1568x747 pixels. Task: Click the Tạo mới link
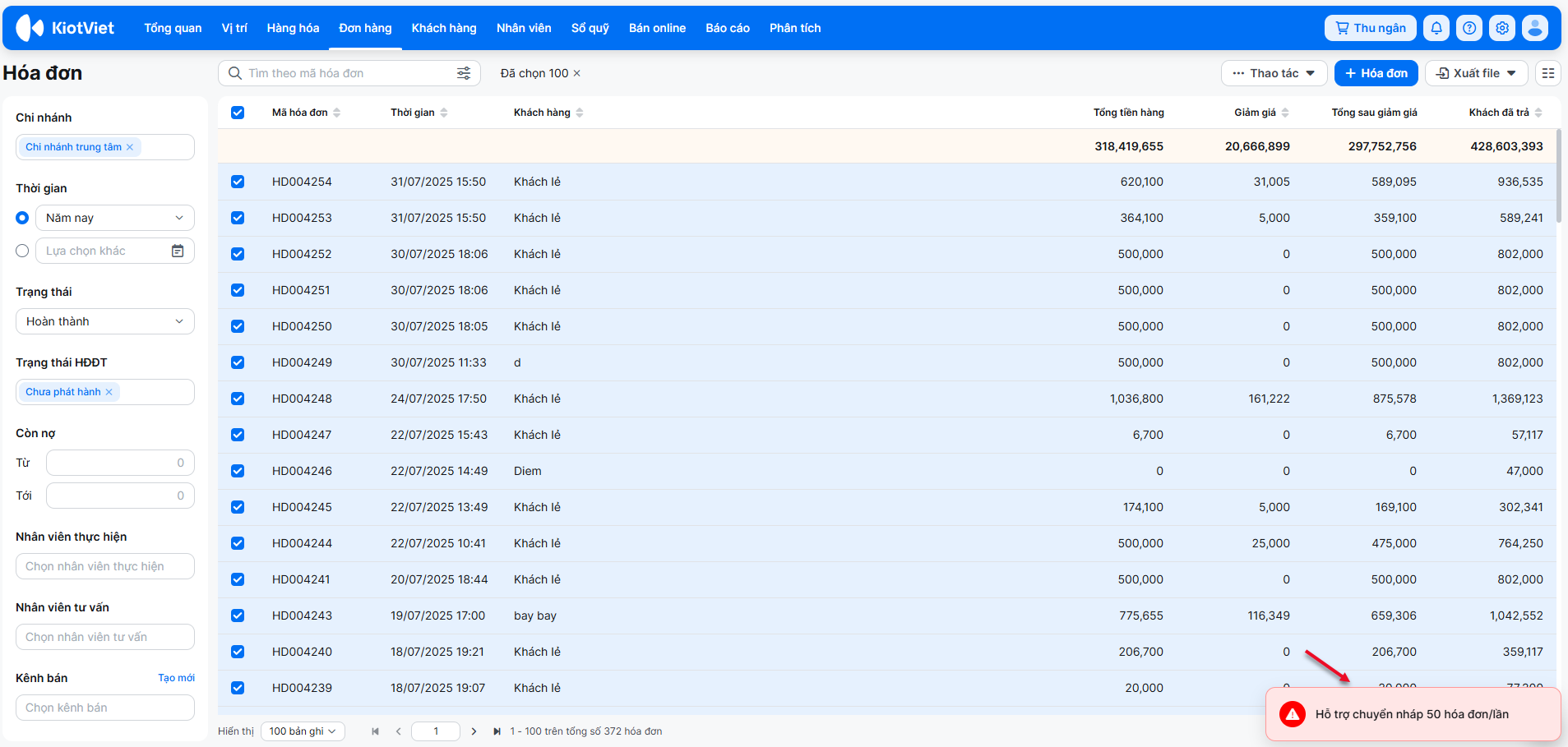(x=176, y=678)
